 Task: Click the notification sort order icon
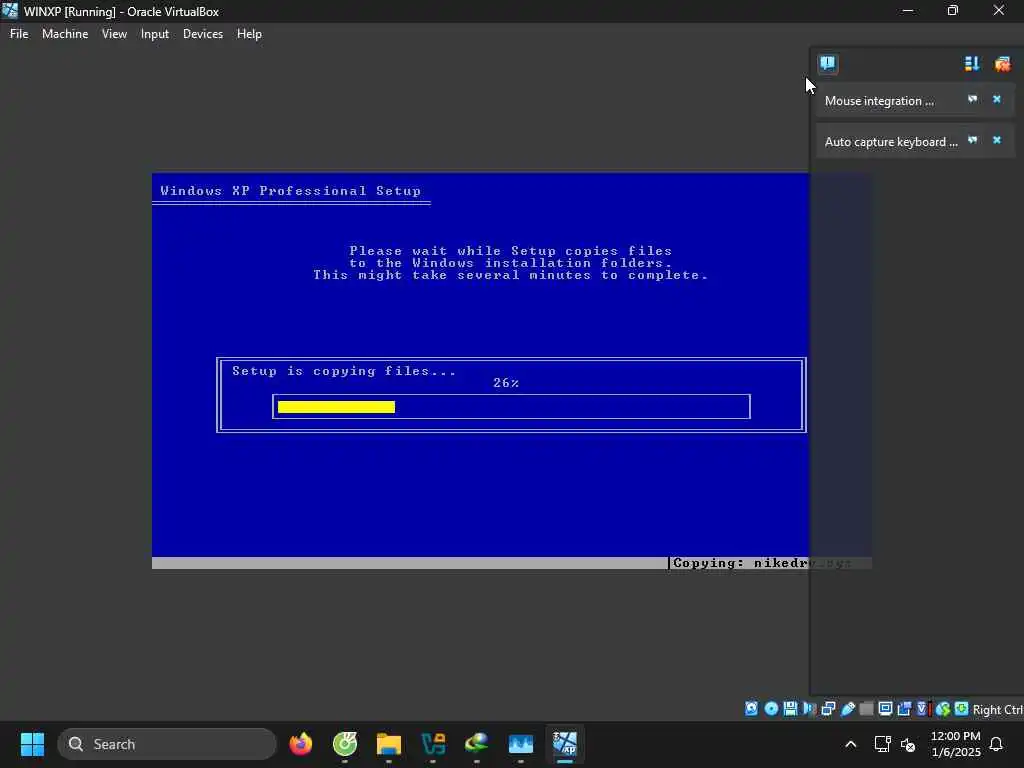[x=972, y=63]
